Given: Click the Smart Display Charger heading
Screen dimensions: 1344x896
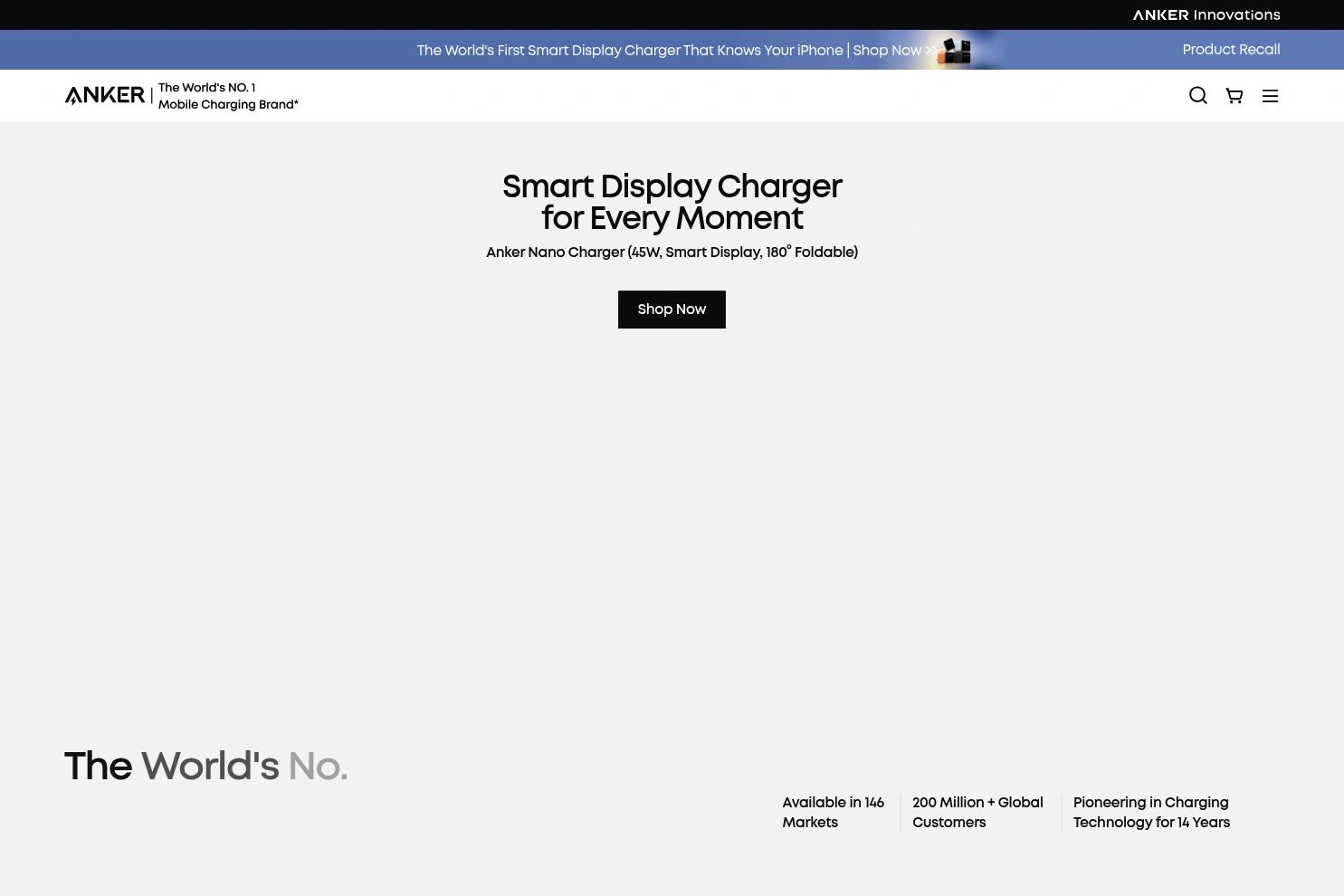Looking at the screenshot, I should tap(672, 202).
